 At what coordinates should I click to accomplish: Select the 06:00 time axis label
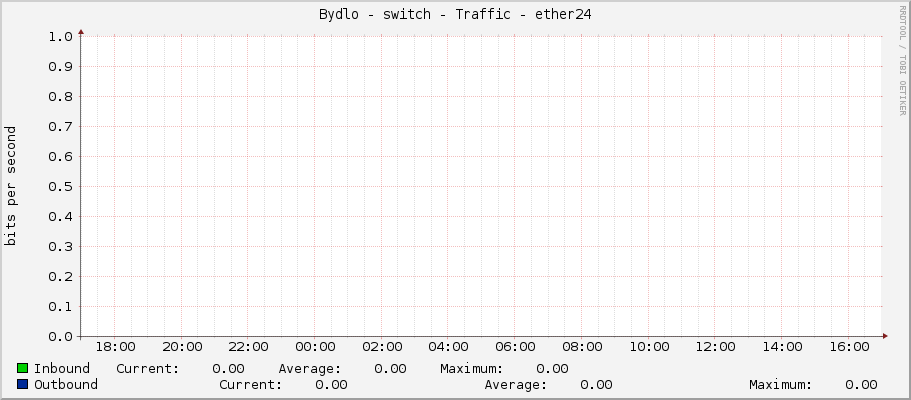514,347
